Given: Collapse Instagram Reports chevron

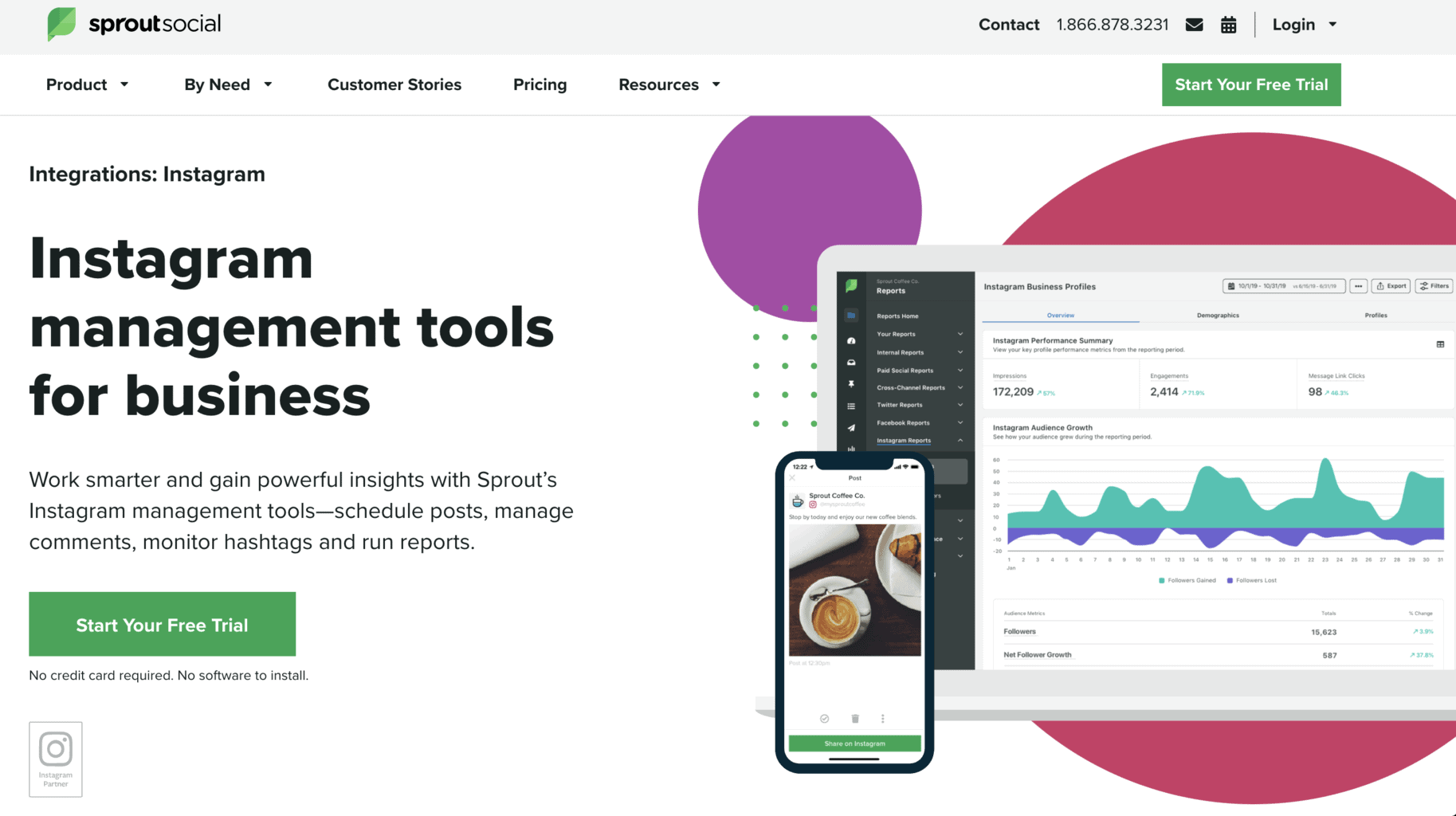Looking at the screenshot, I should [x=960, y=440].
